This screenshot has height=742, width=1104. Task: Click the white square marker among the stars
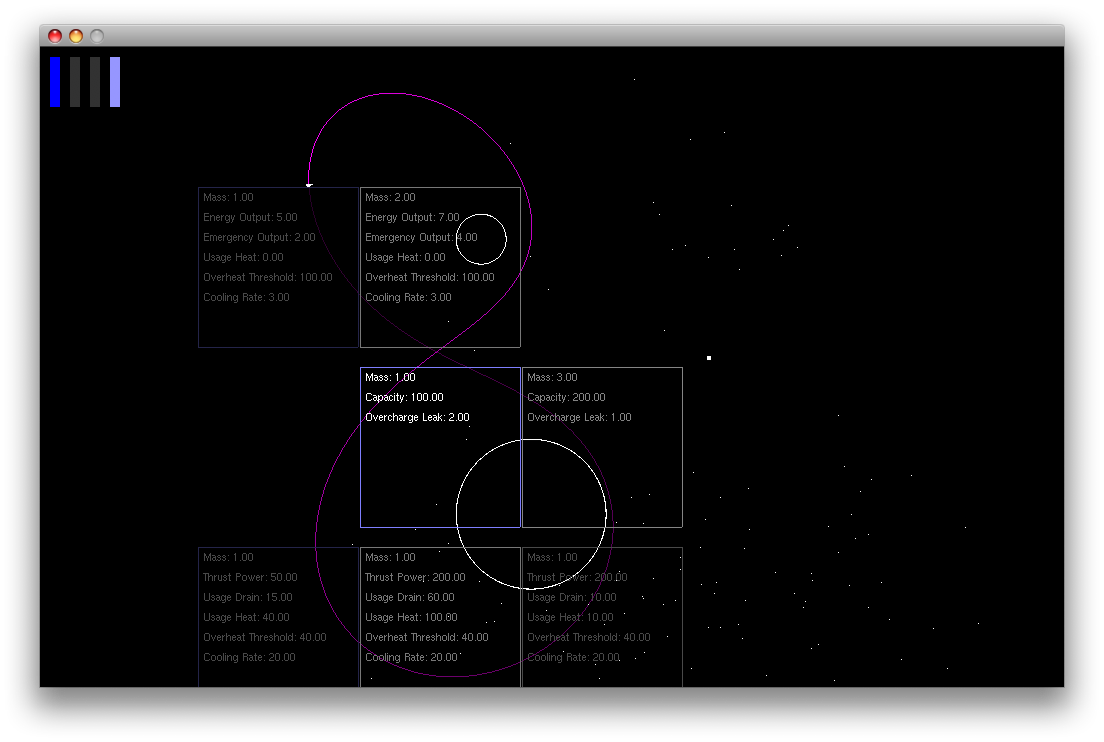(709, 358)
